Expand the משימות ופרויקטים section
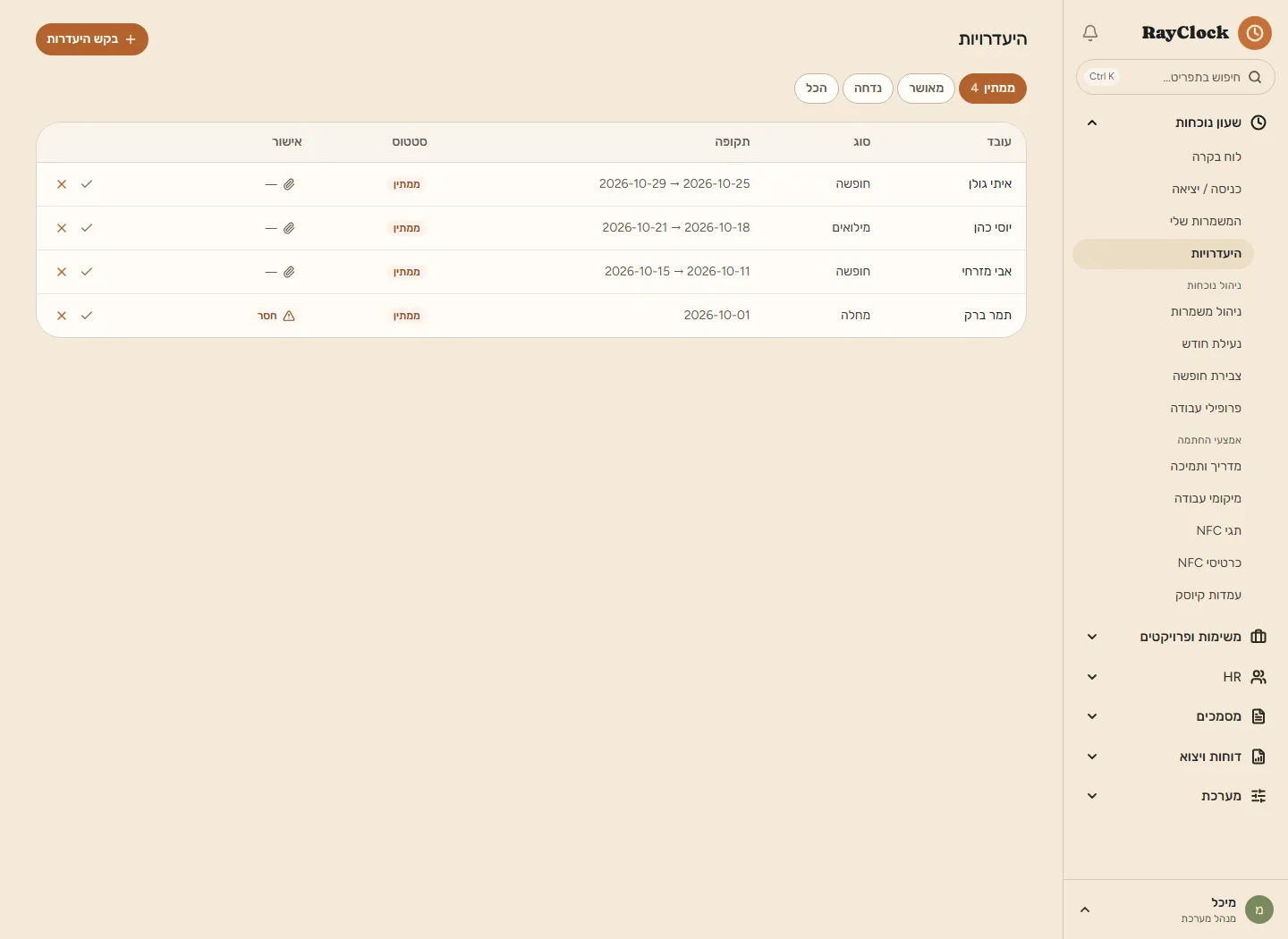The image size is (1288, 939). pos(1092,637)
